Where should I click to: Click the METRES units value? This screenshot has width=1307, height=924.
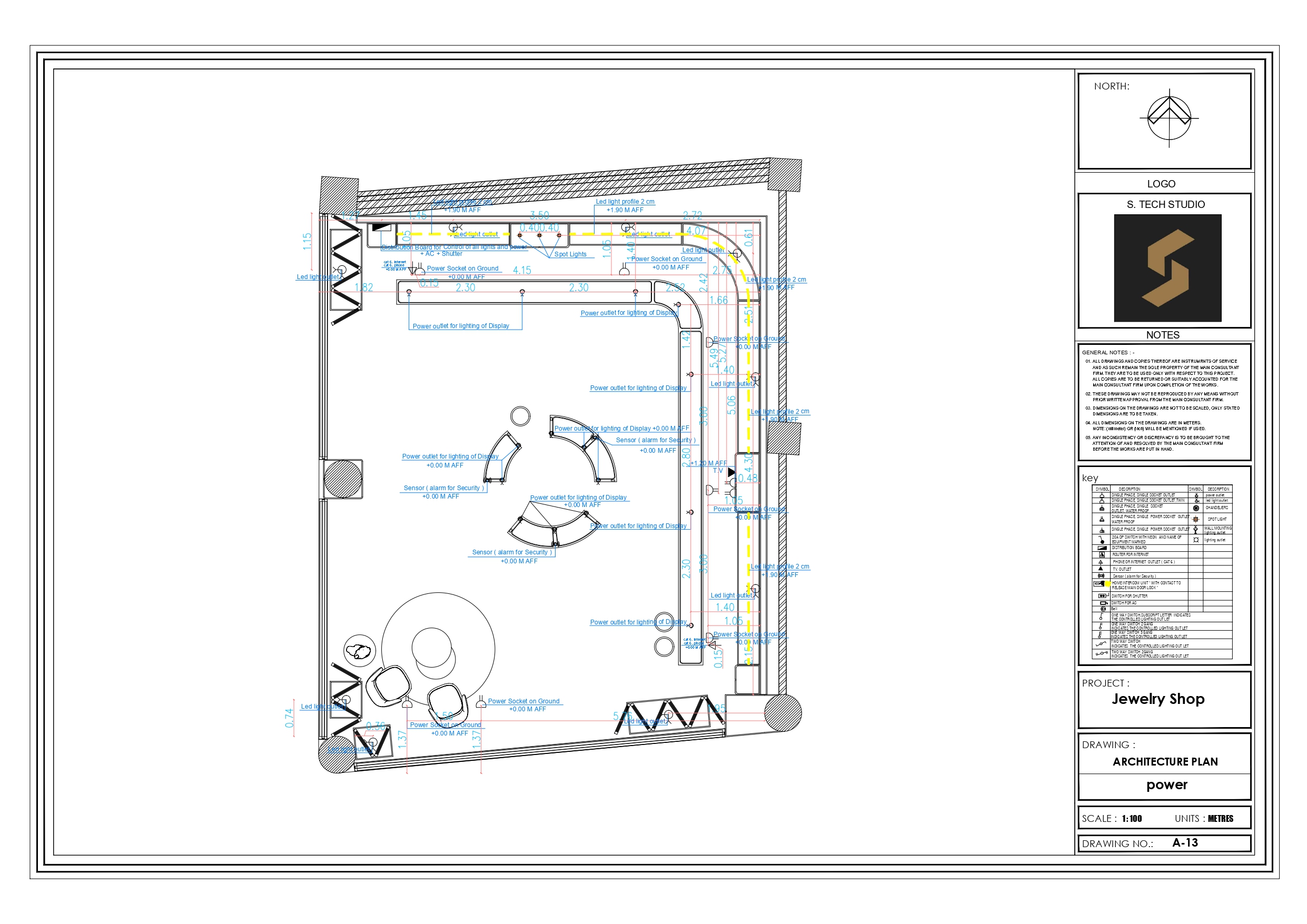(1221, 819)
